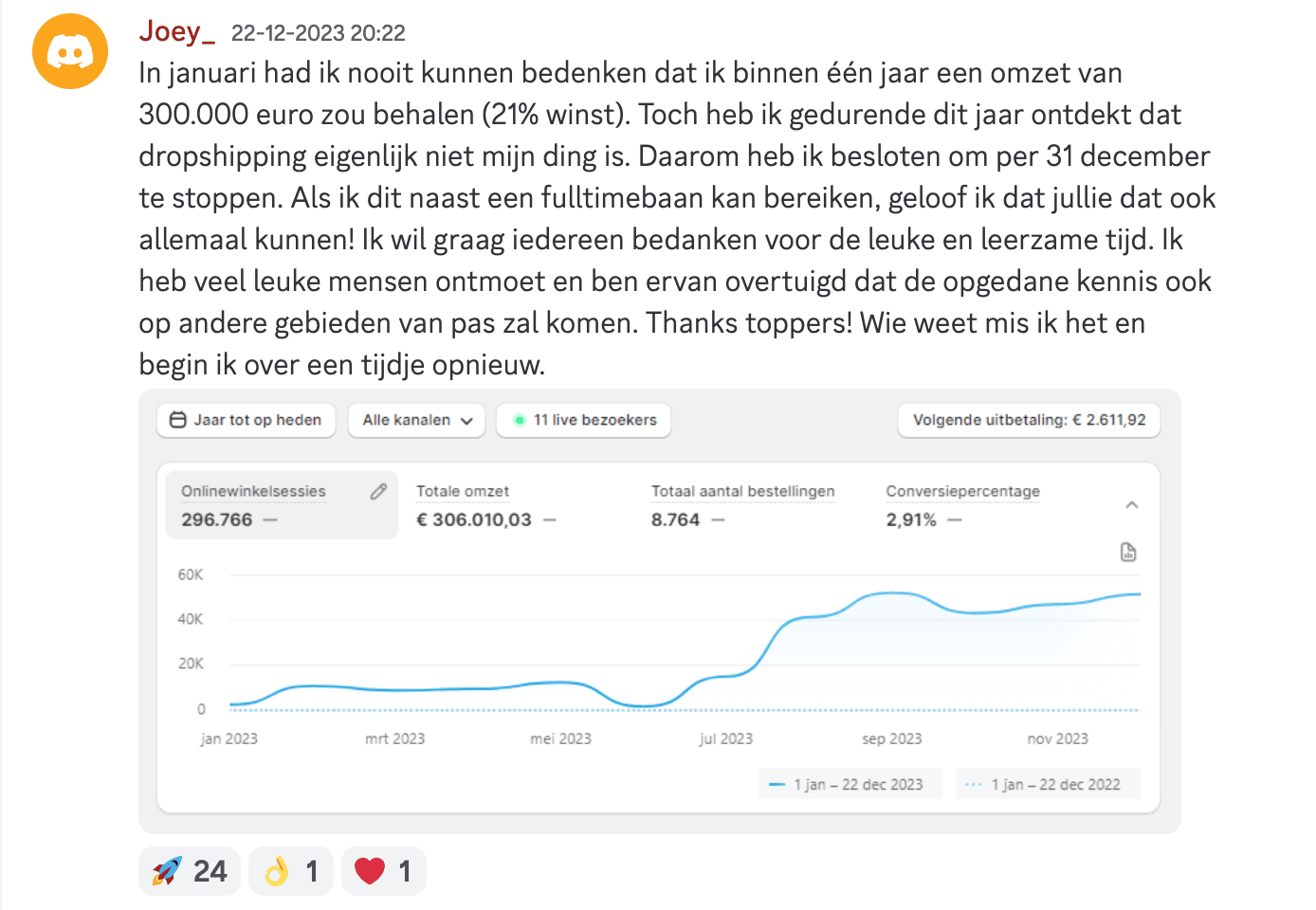1316x910 pixels.
Task: Click the green live visitors dot
Action: (x=520, y=420)
